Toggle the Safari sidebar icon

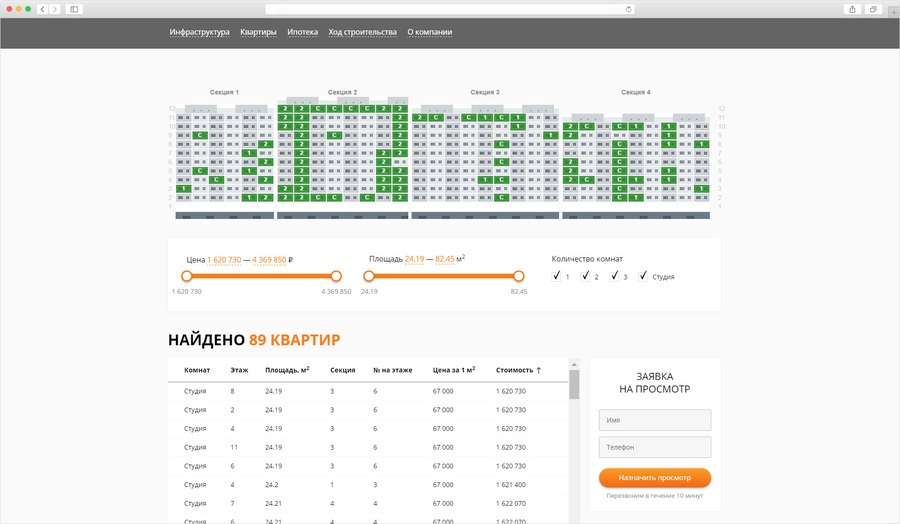click(74, 9)
